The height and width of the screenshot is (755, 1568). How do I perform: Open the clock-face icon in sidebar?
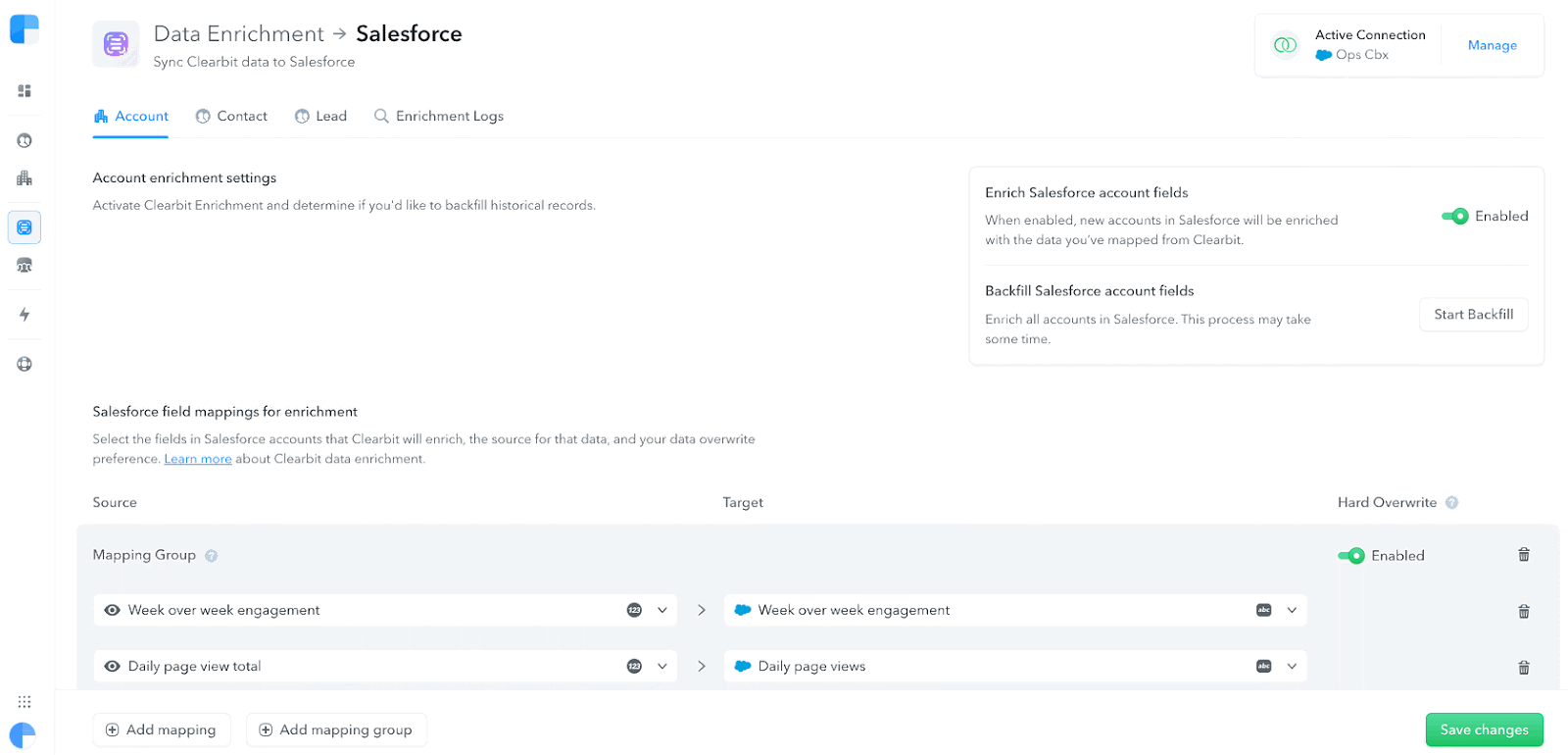(x=24, y=140)
